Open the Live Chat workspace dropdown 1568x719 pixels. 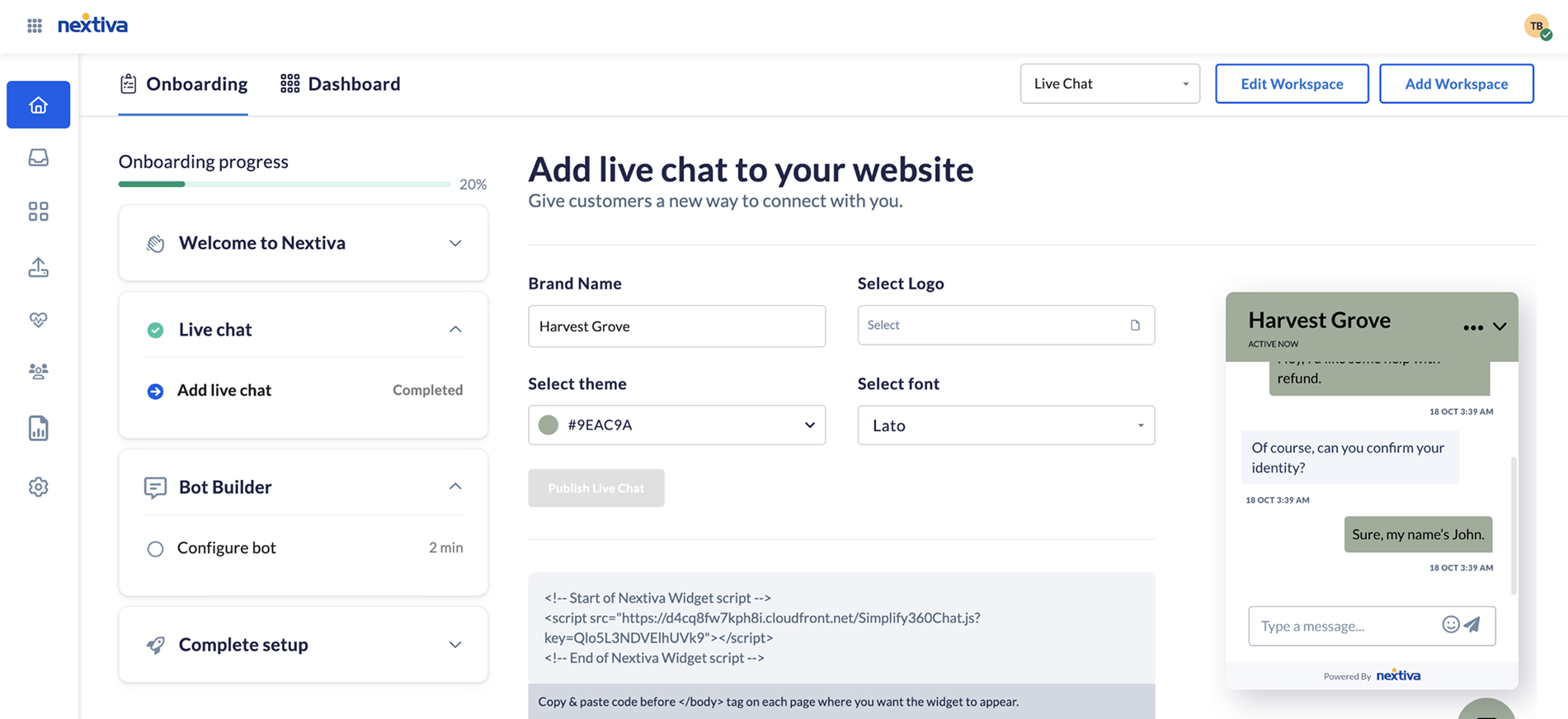(1109, 84)
